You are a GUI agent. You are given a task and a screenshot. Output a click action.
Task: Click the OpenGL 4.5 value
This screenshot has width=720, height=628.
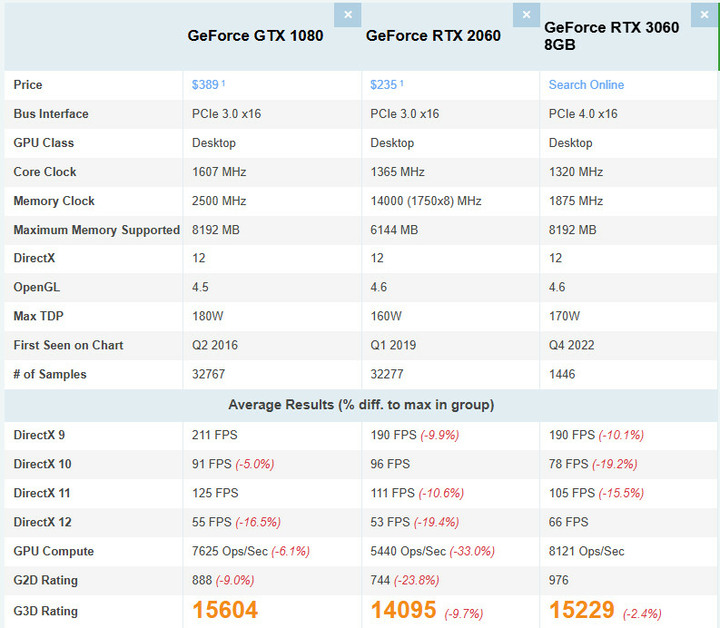200,287
